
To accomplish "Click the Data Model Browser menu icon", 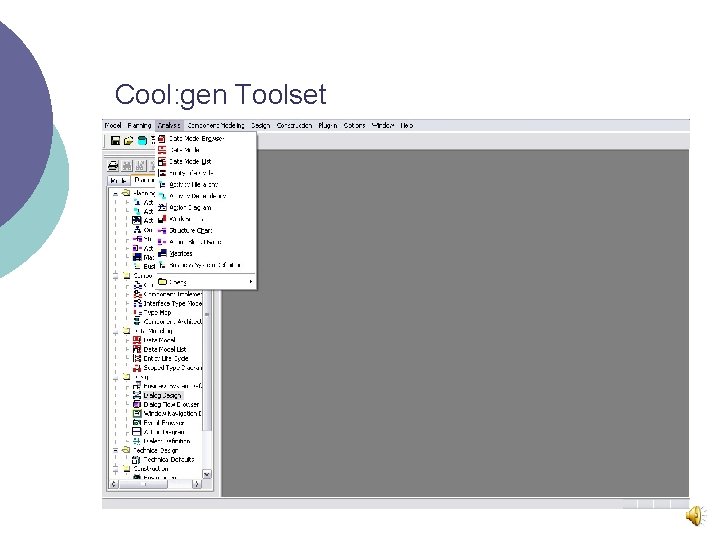I will (162, 138).
